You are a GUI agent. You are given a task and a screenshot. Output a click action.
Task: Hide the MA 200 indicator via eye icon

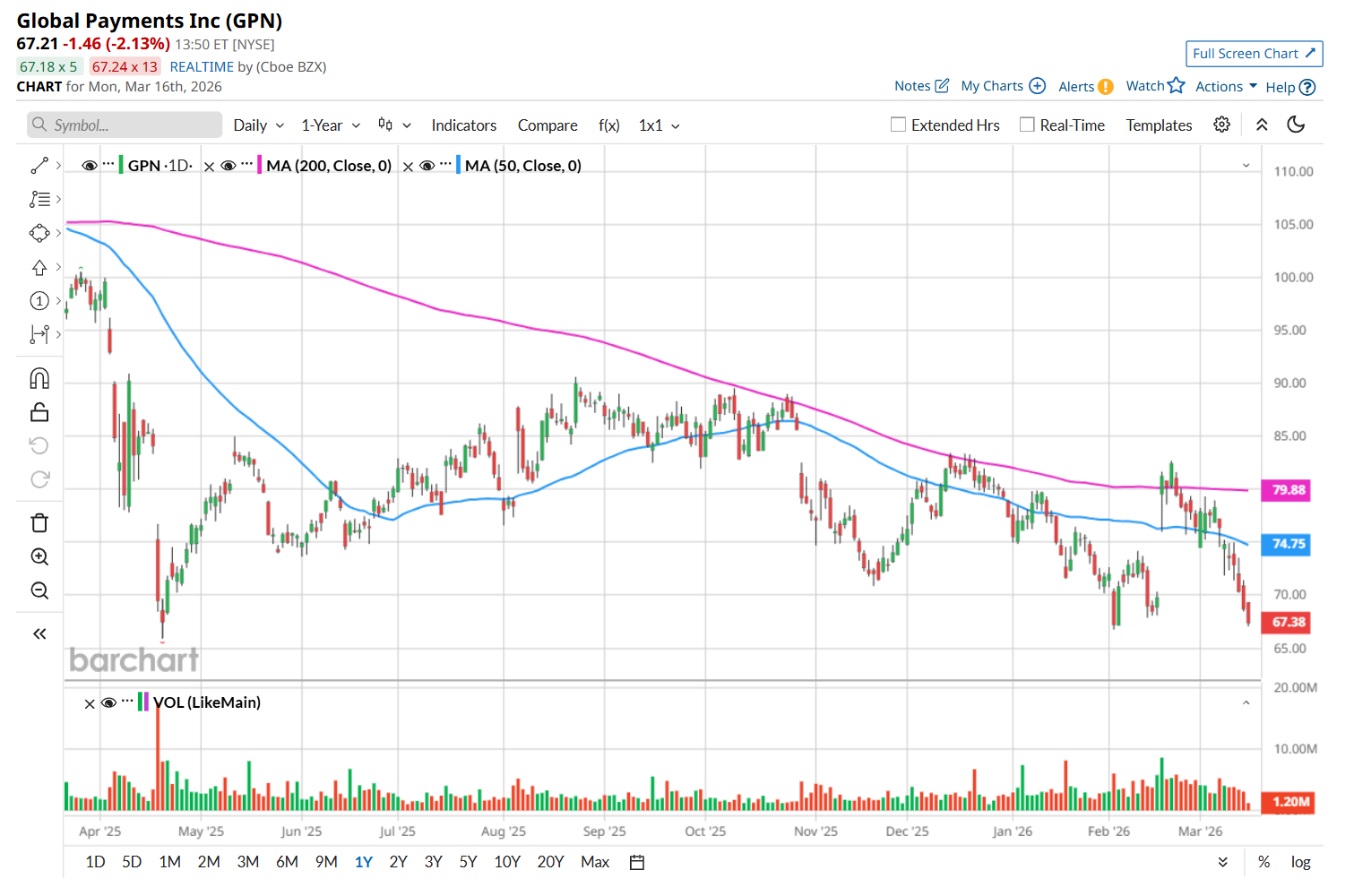pyautogui.click(x=229, y=166)
